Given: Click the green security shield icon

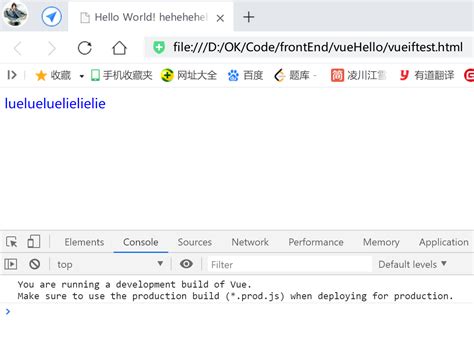Looking at the screenshot, I should click(x=159, y=48).
